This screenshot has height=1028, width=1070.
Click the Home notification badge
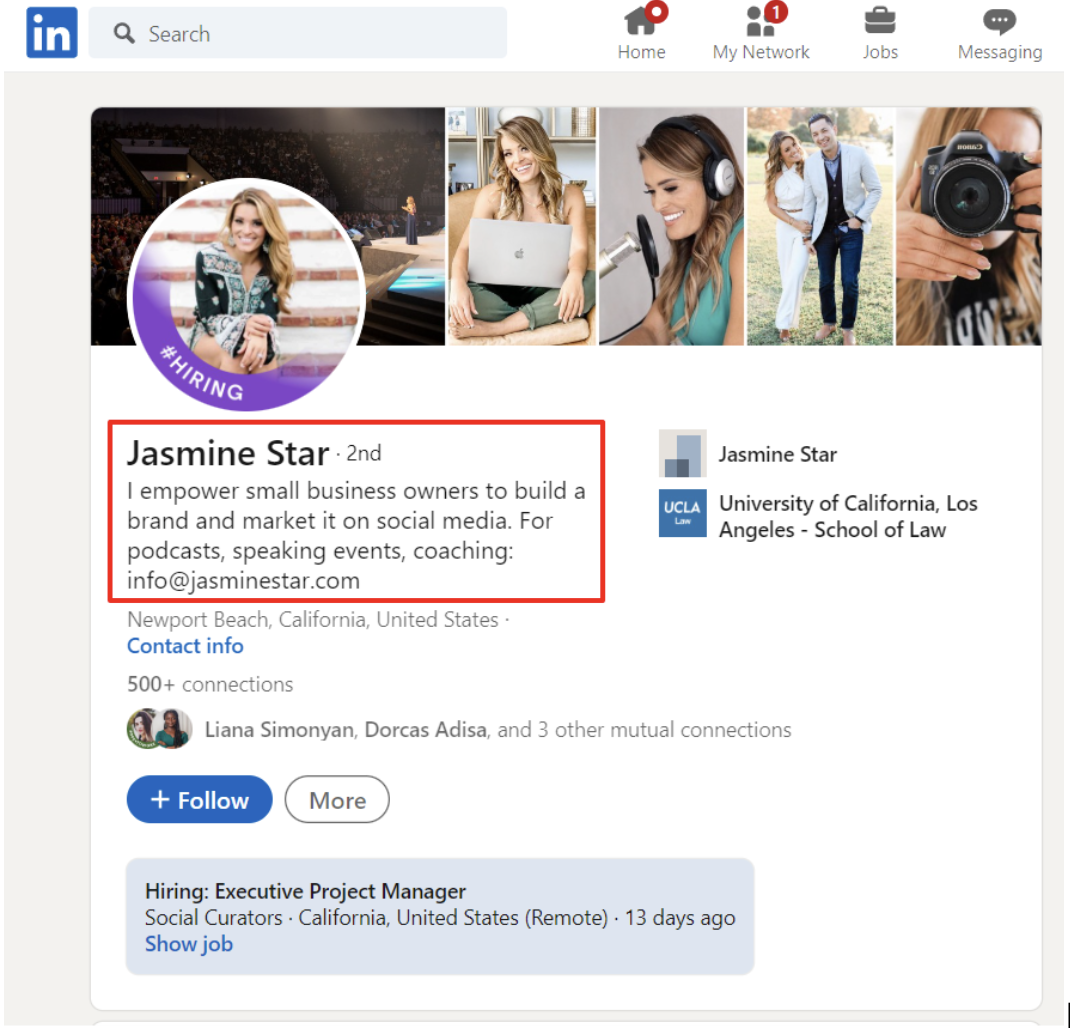click(656, 12)
